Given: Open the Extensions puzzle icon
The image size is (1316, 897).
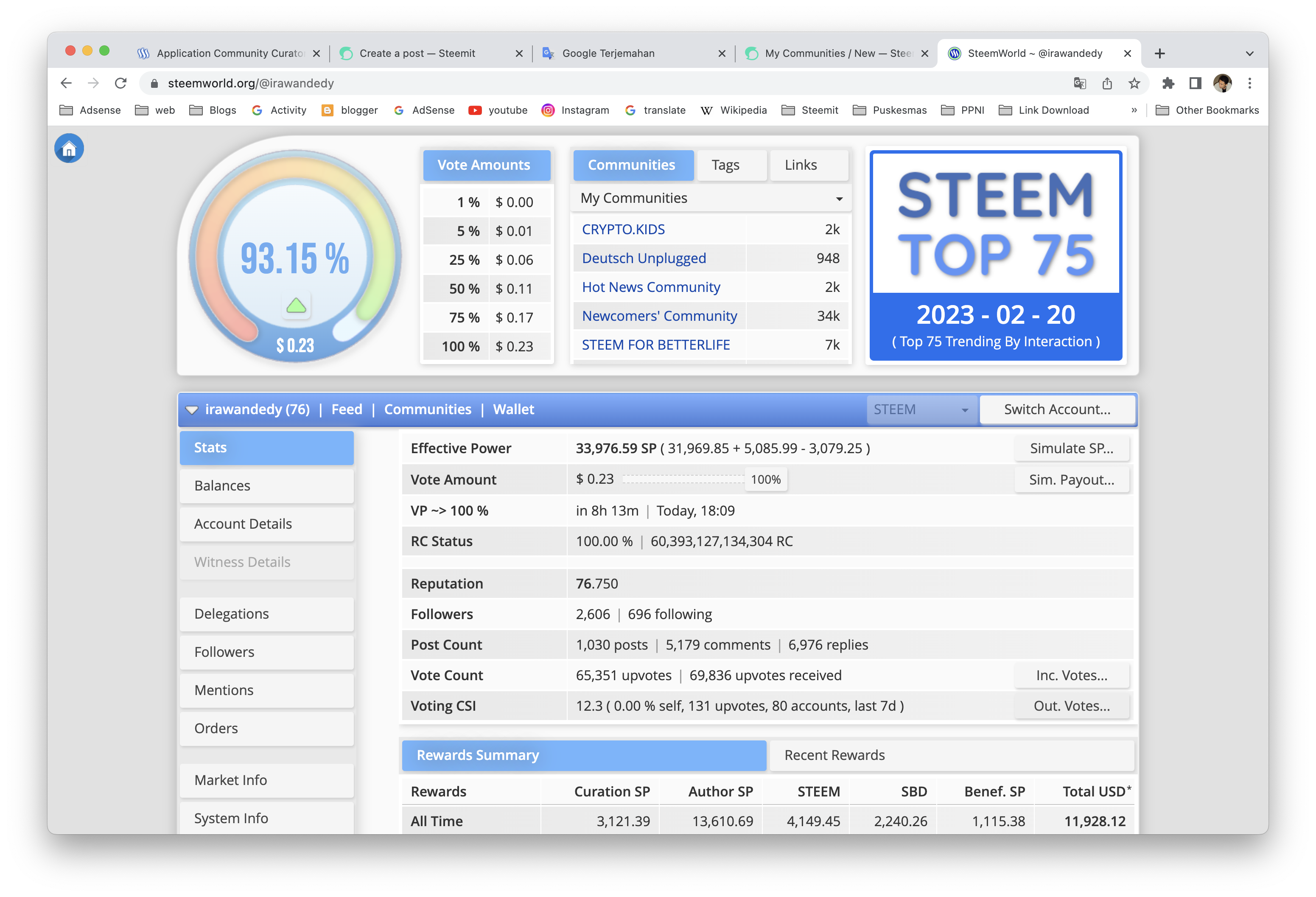Looking at the screenshot, I should (1168, 84).
